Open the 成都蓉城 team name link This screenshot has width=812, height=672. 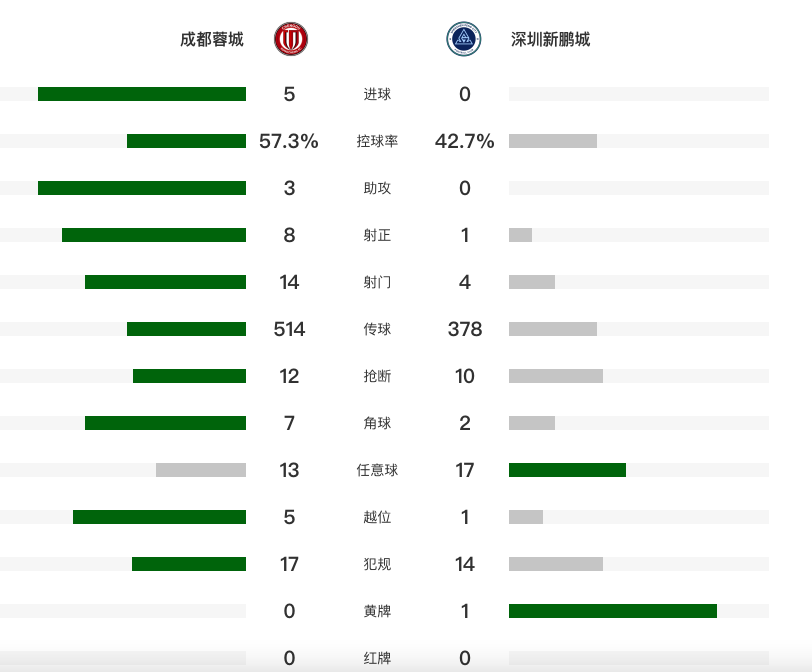211,39
